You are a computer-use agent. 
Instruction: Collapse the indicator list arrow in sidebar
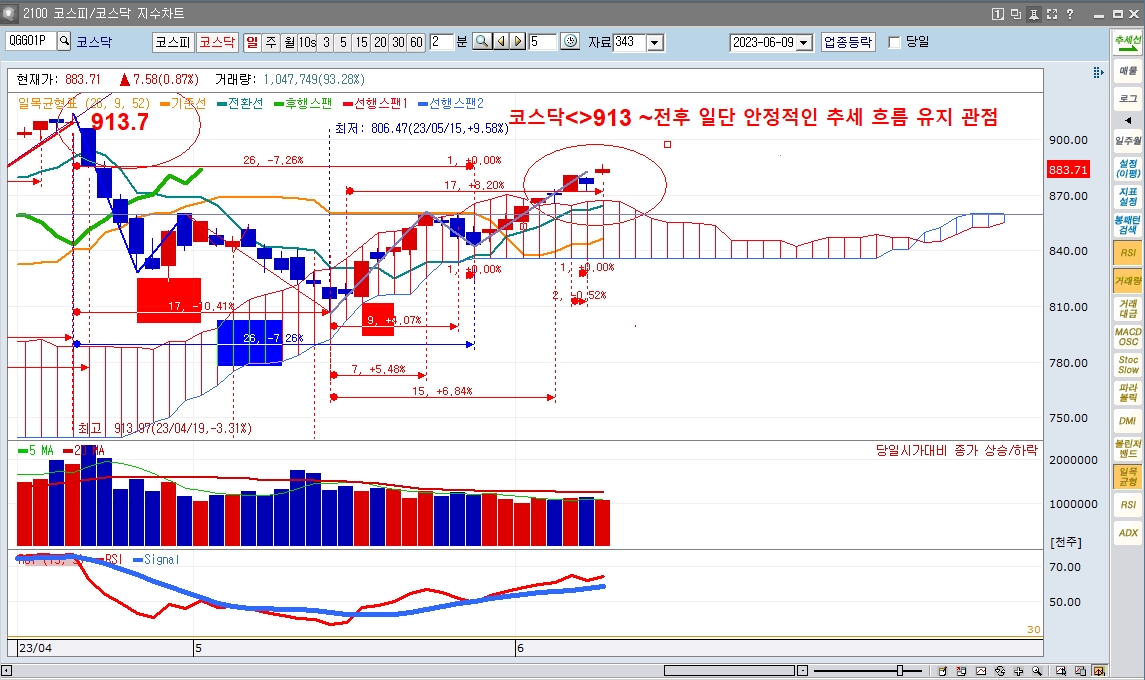tap(1128, 120)
